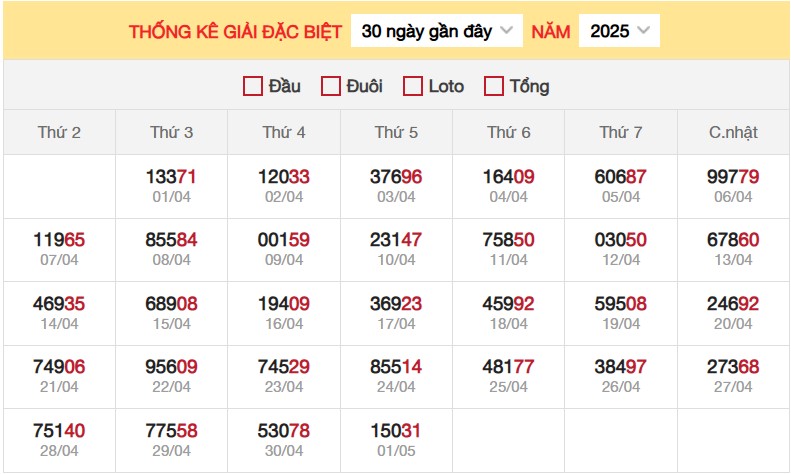The image size is (791, 474).
Task: Click result 13371 dated 01/04
Action: click(172, 177)
